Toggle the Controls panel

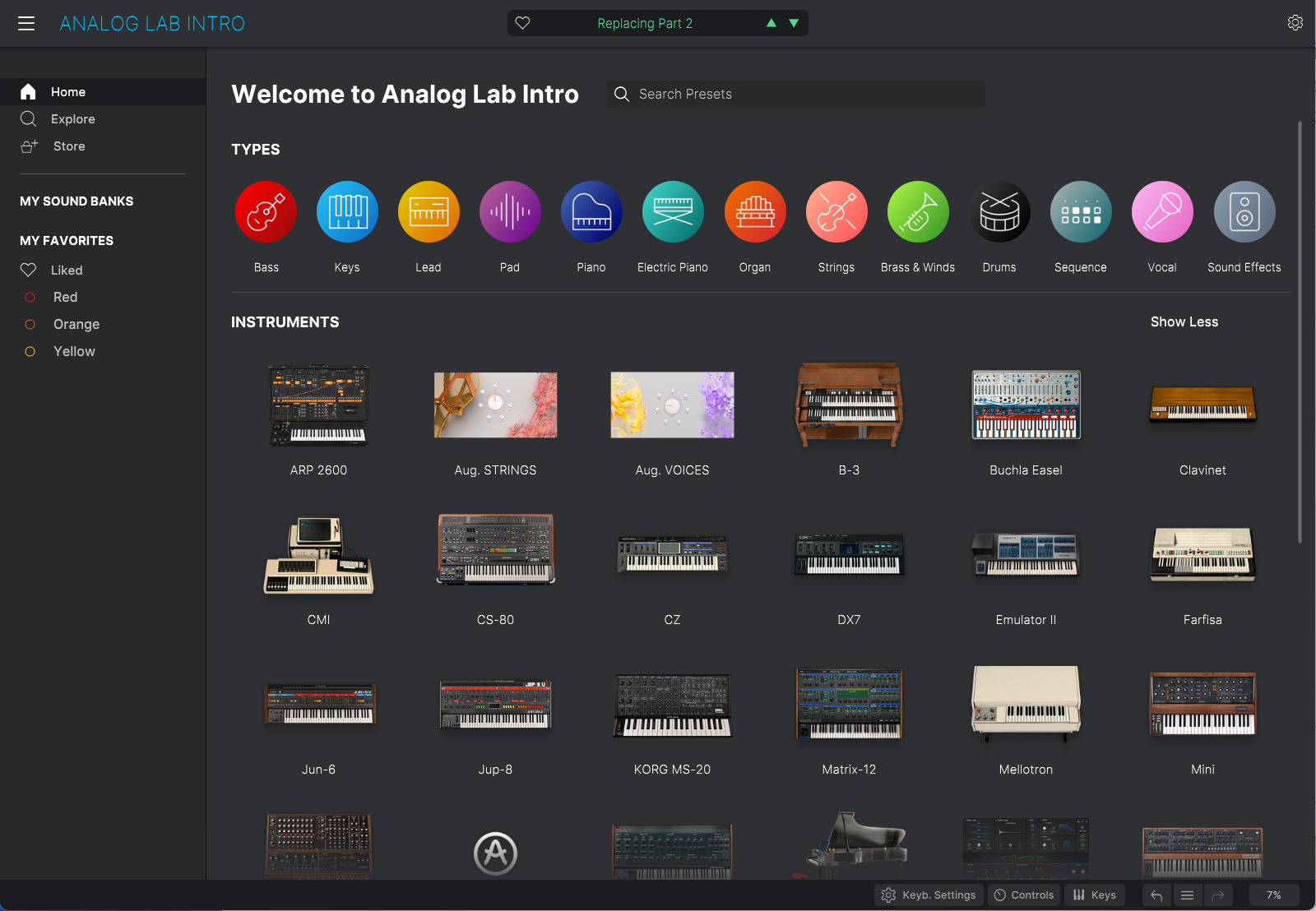(1024, 895)
